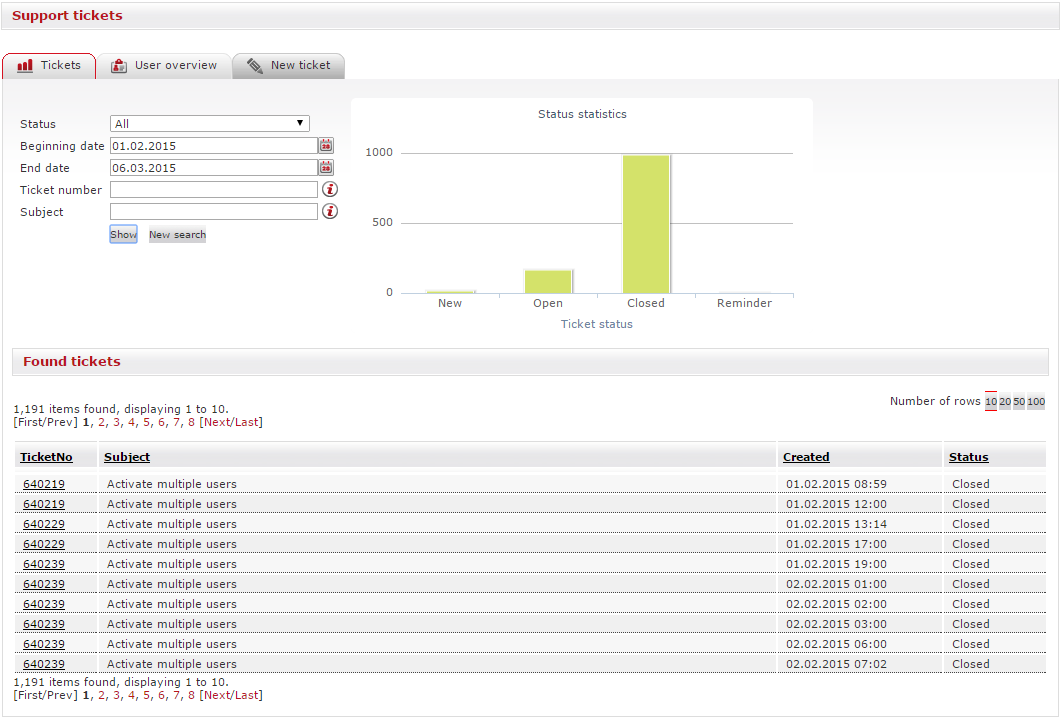Set number of rows to 50
The height and width of the screenshot is (719, 1061).
tap(1019, 402)
